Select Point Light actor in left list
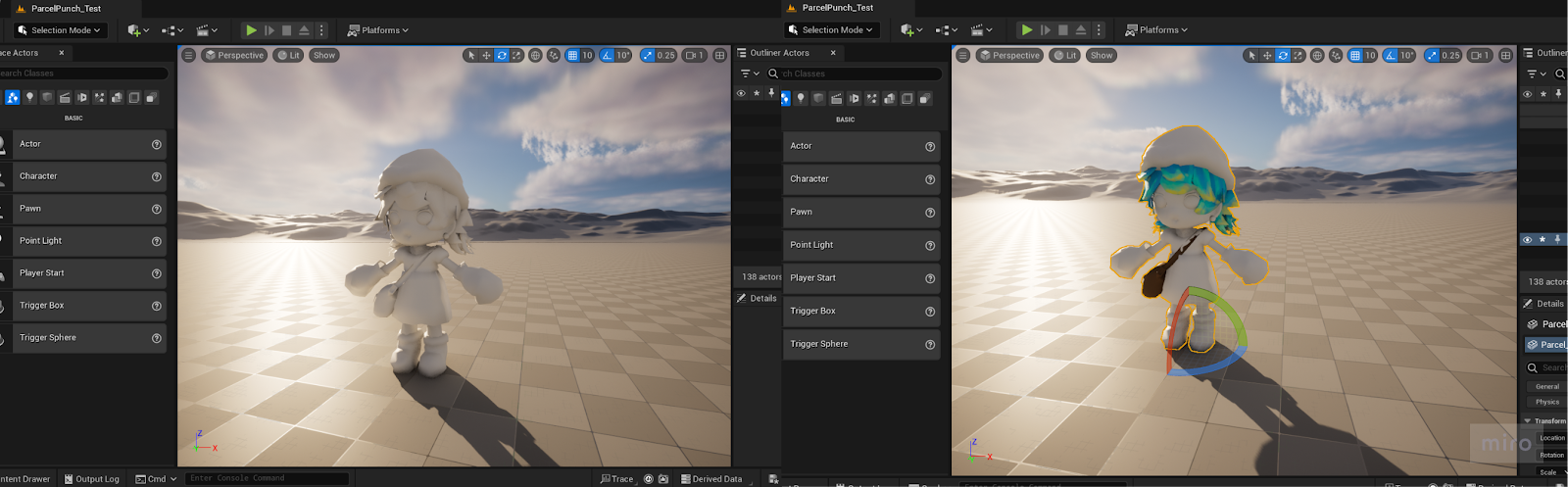This screenshot has height=487, width=1568. 82,241
